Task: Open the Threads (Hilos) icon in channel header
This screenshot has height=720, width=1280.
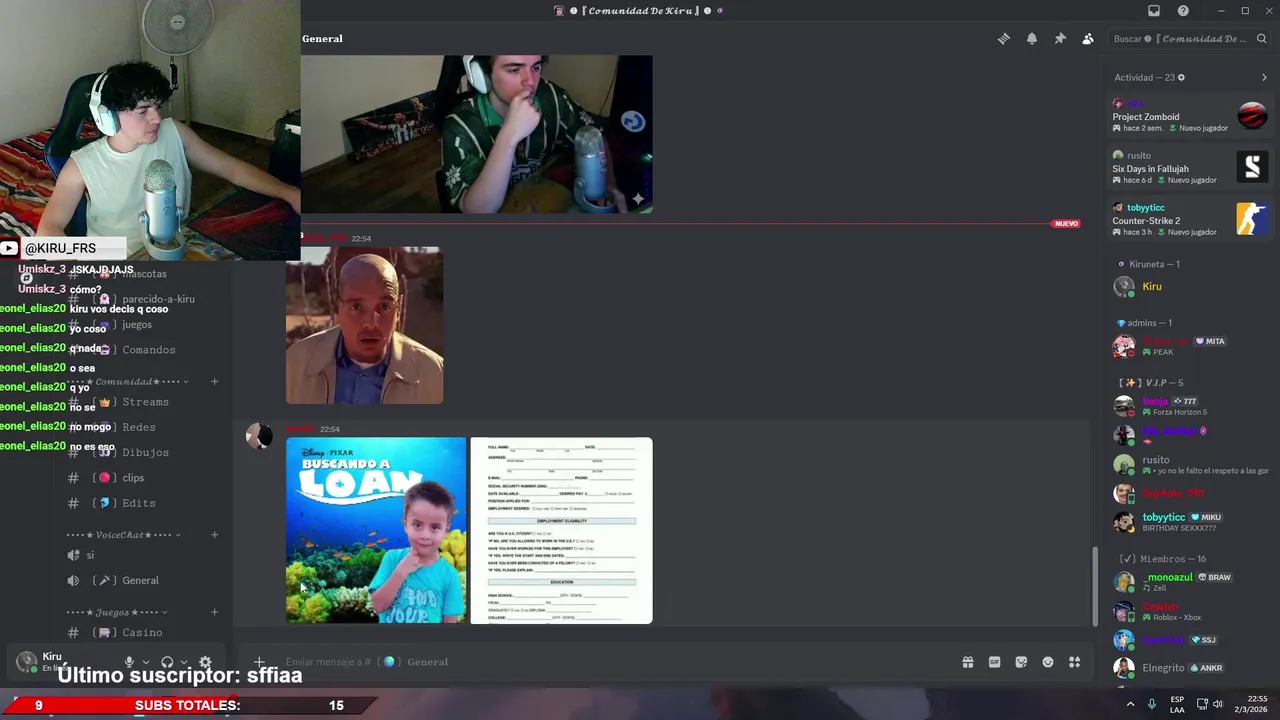Action: 1003,39
